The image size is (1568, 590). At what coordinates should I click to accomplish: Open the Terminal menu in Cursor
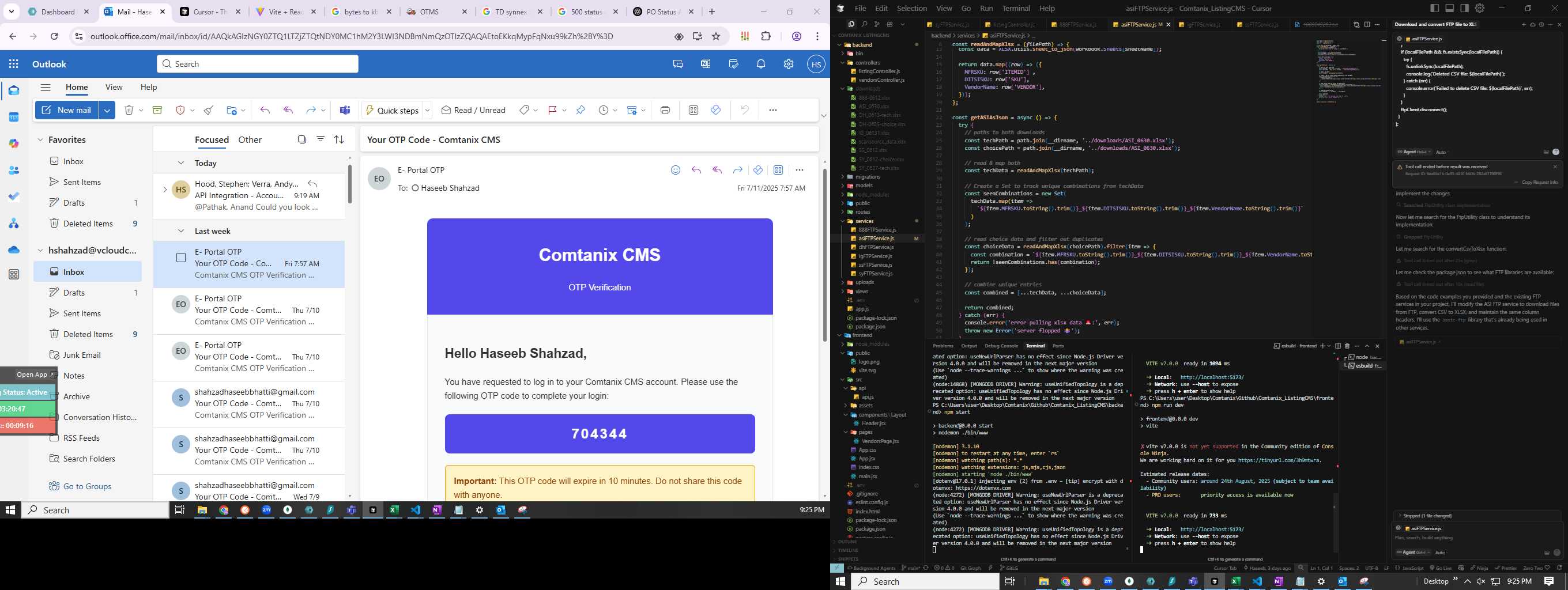tap(1016, 9)
